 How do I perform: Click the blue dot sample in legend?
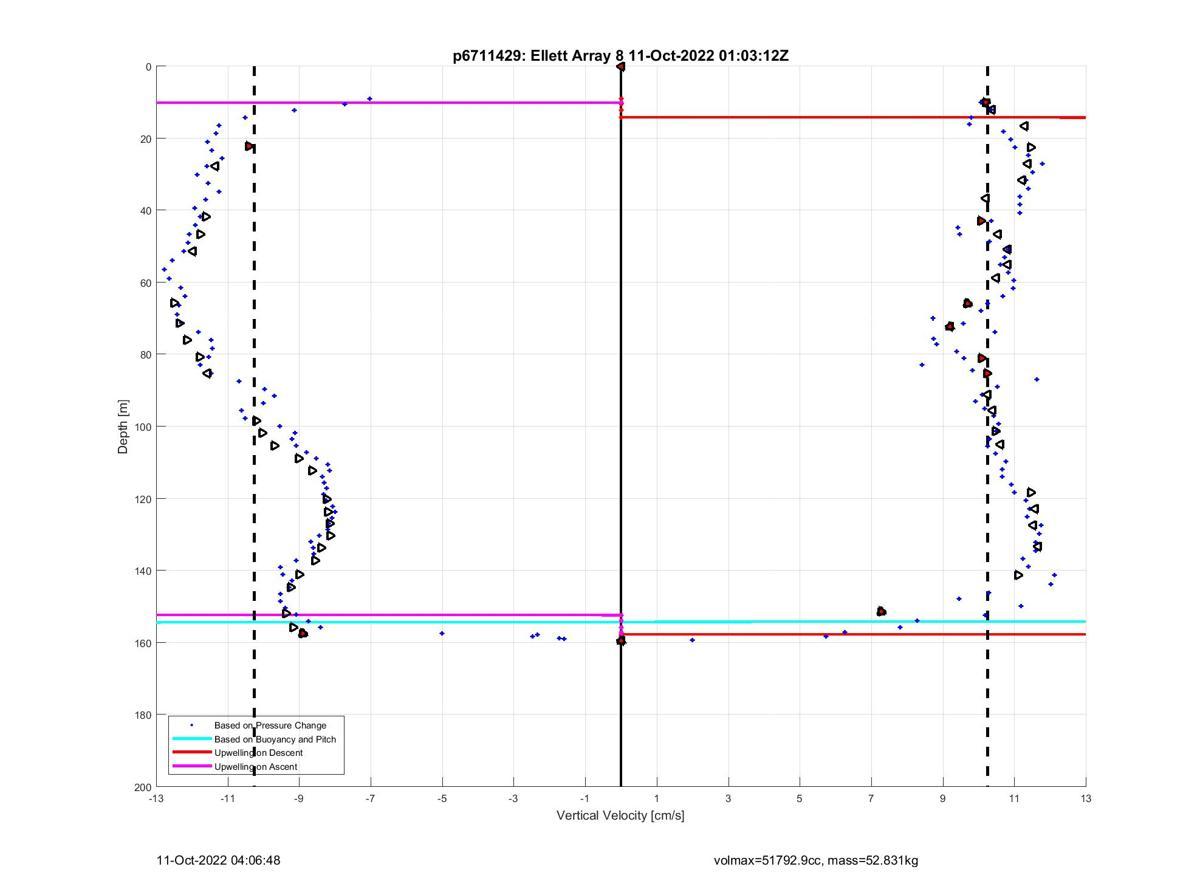[x=191, y=725]
